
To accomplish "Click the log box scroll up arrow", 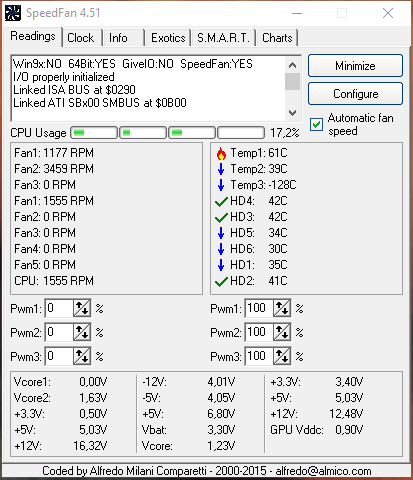I will click(292, 65).
